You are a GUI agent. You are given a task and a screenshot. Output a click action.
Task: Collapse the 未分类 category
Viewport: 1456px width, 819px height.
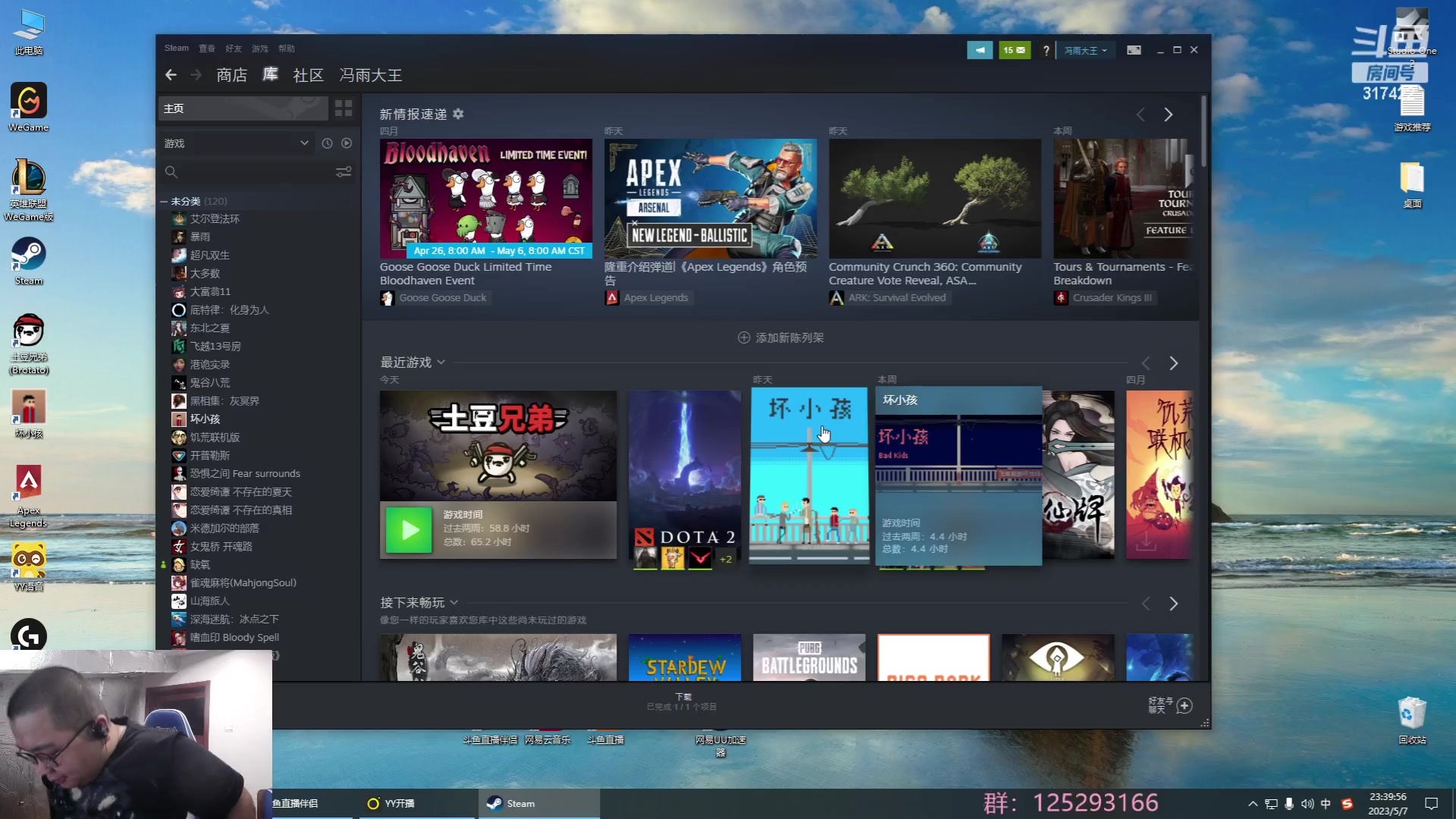pos(164,202)
